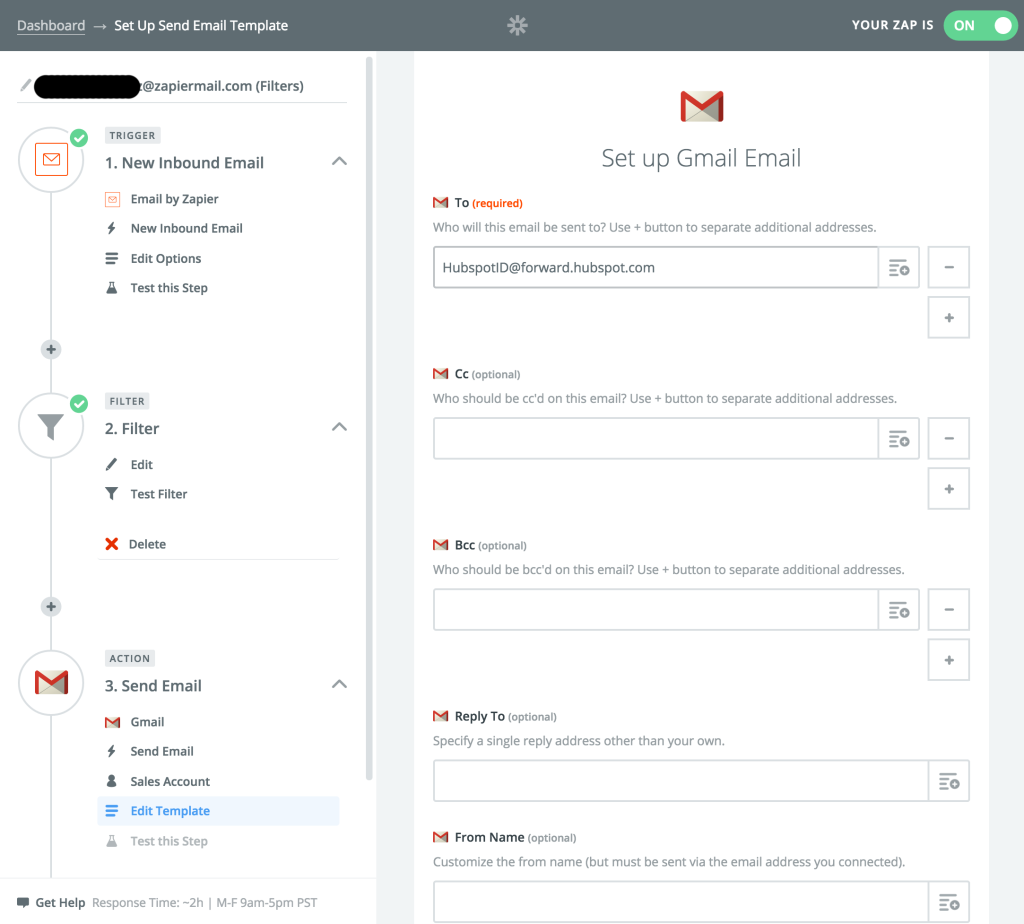
Task: Open Edit Options in trigger step
Action: [x=166, y=259]
